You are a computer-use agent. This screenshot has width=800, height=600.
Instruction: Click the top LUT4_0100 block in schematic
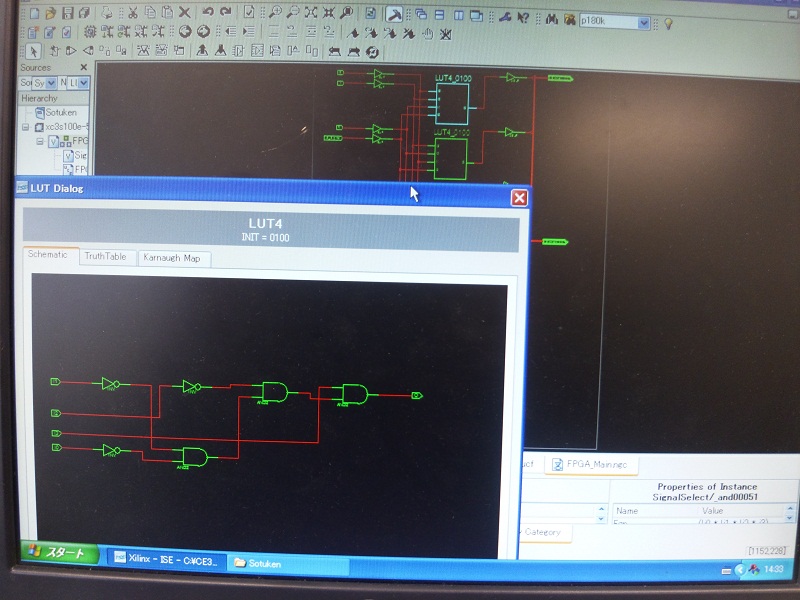pos(452,104)
